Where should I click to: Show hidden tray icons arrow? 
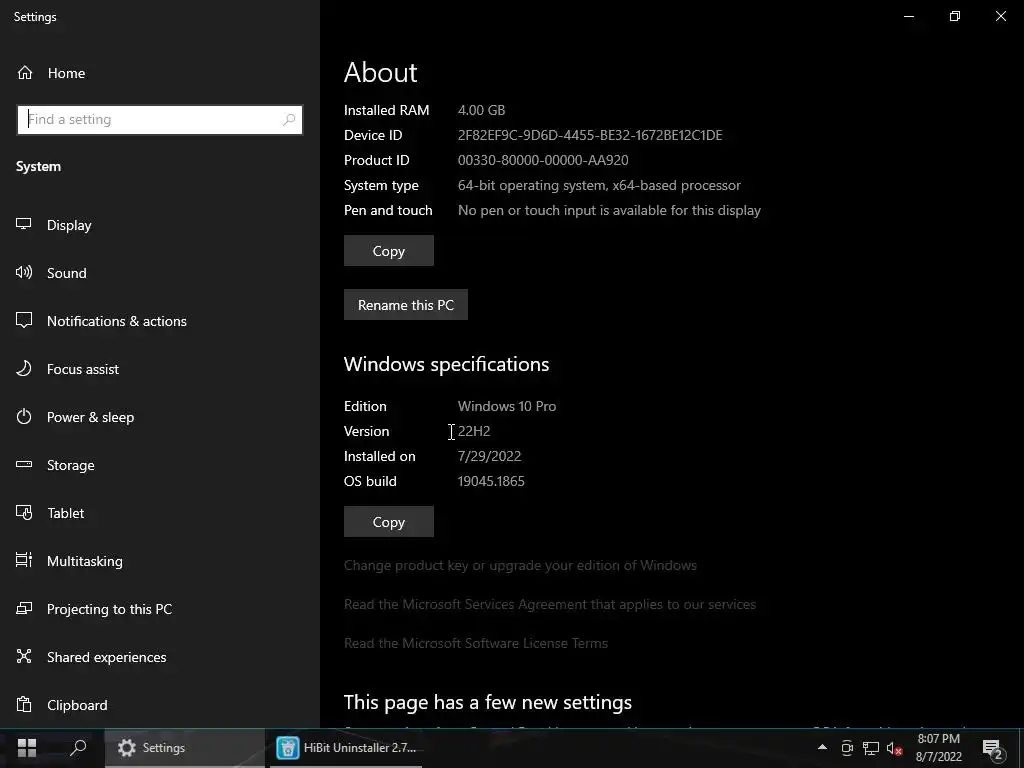[x=822, y=747]
